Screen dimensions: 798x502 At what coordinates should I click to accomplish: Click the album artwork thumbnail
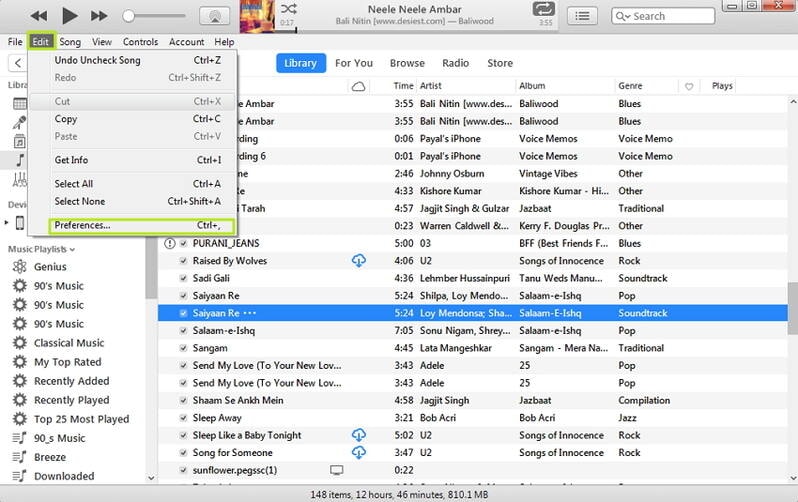point(257,16)
